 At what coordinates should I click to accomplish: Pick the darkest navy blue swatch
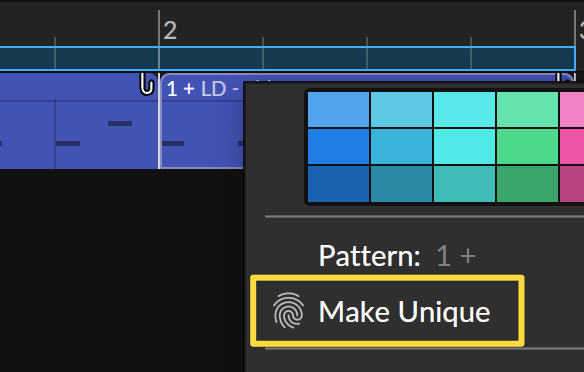[339, 184]
